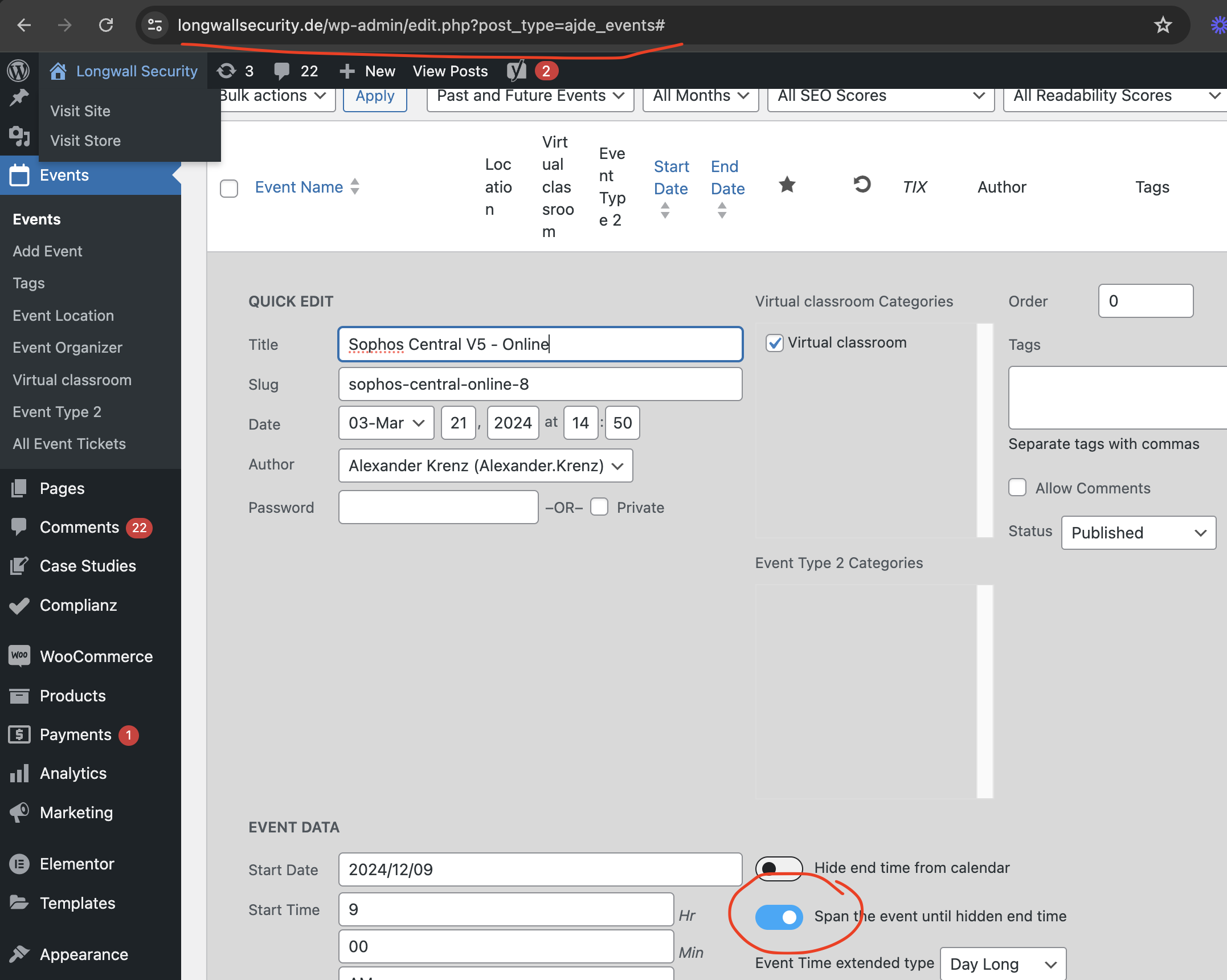
Task: Click the pin Posts icon in sidebar
Action: pos(19,98)
